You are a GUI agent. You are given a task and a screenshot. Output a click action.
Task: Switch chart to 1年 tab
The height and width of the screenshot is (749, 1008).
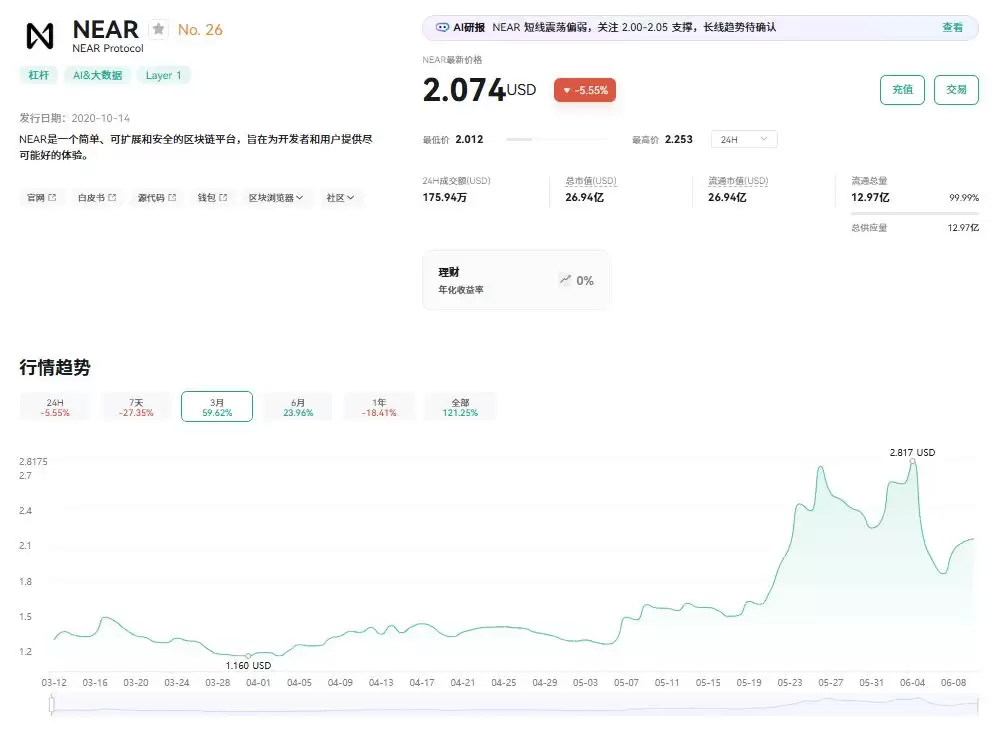coord(379,407)
